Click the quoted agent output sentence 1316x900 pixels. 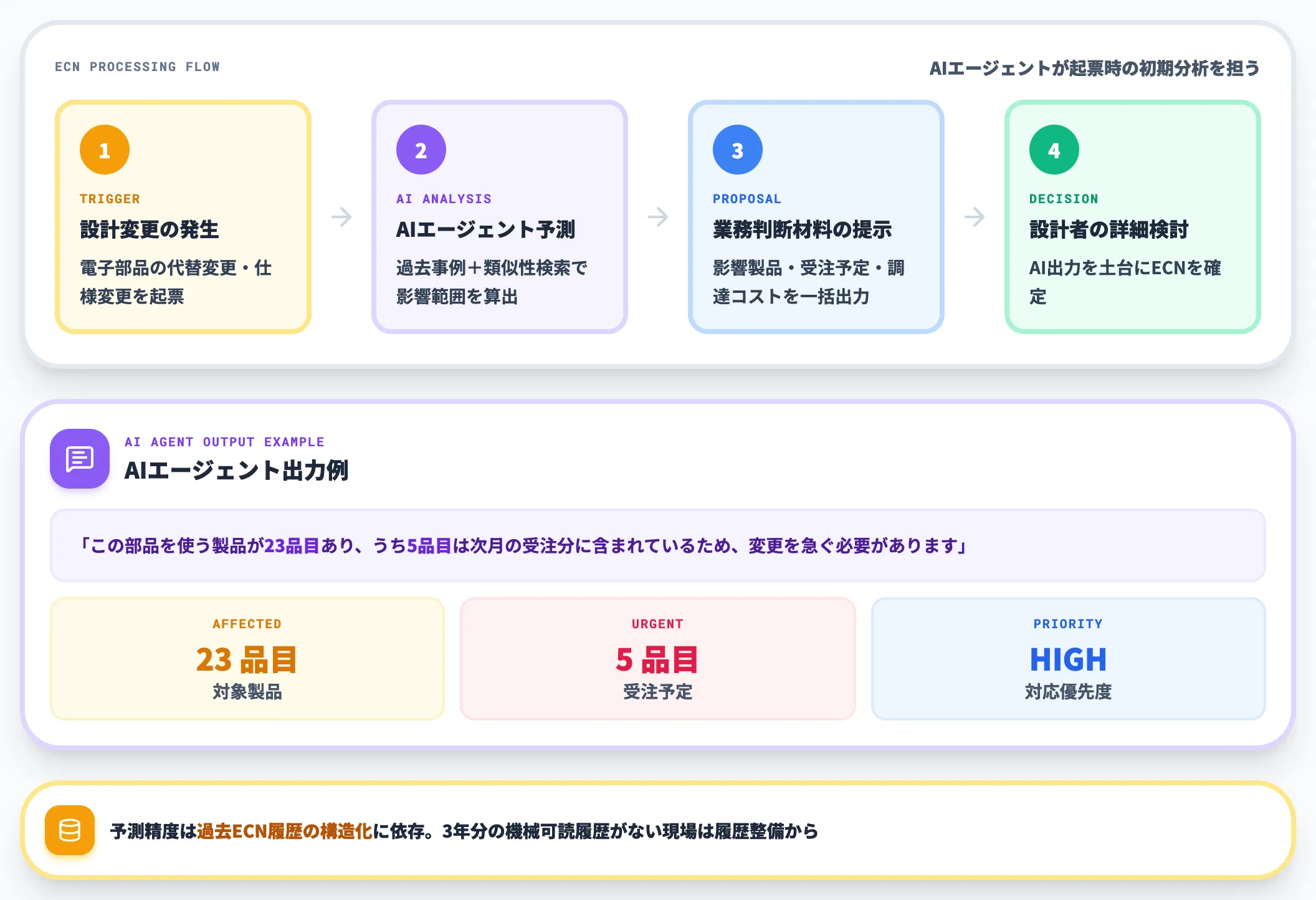(522, 545)
